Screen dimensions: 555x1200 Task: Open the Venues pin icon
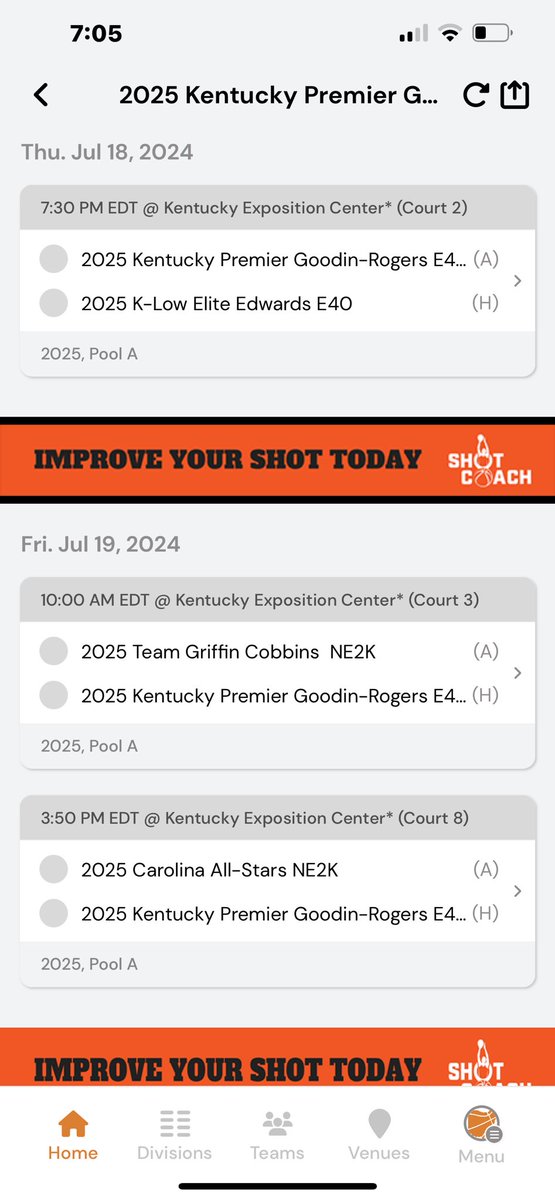(x=379, y=1124)
